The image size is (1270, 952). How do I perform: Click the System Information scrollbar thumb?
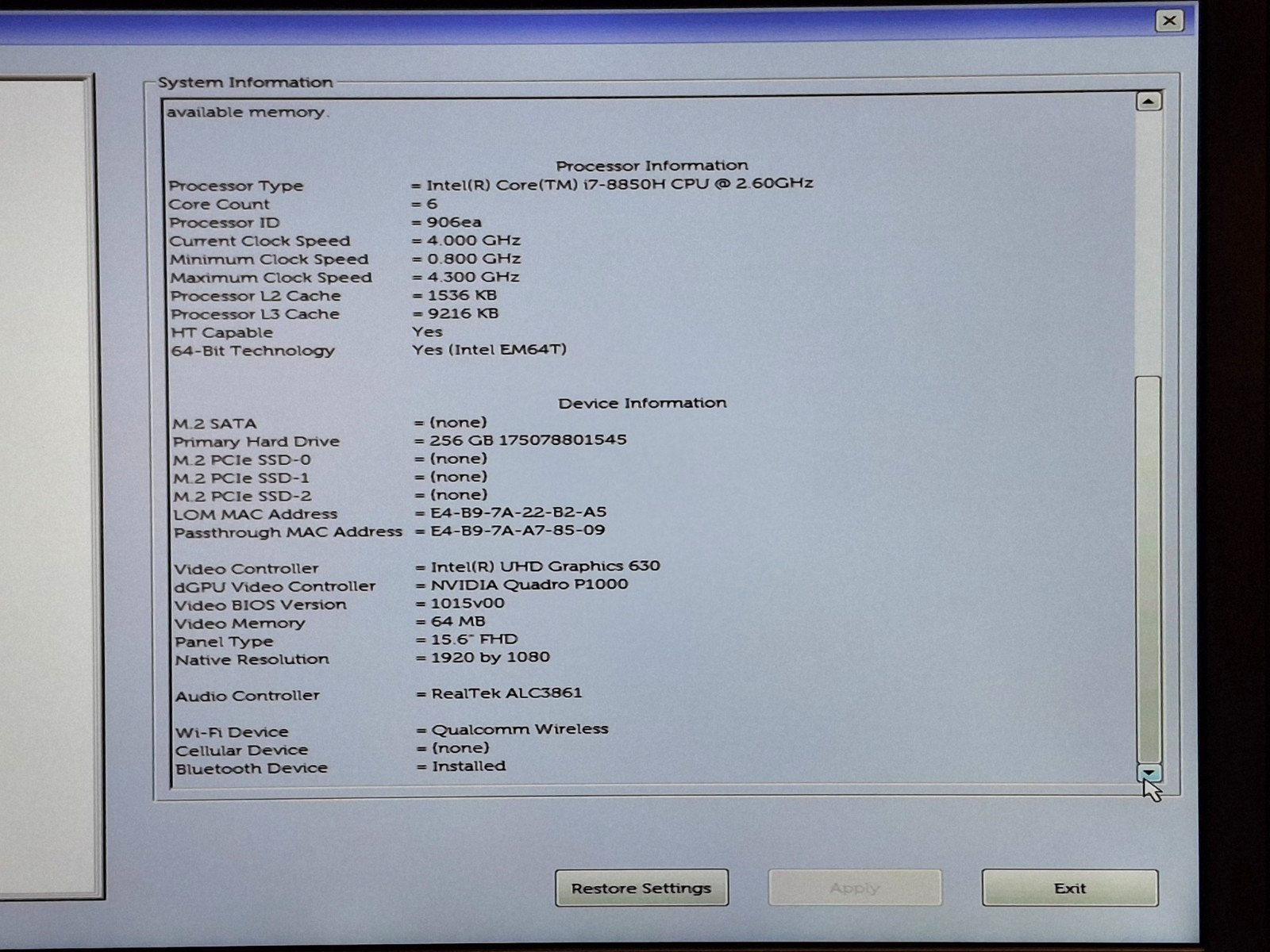coord(1149,569)
